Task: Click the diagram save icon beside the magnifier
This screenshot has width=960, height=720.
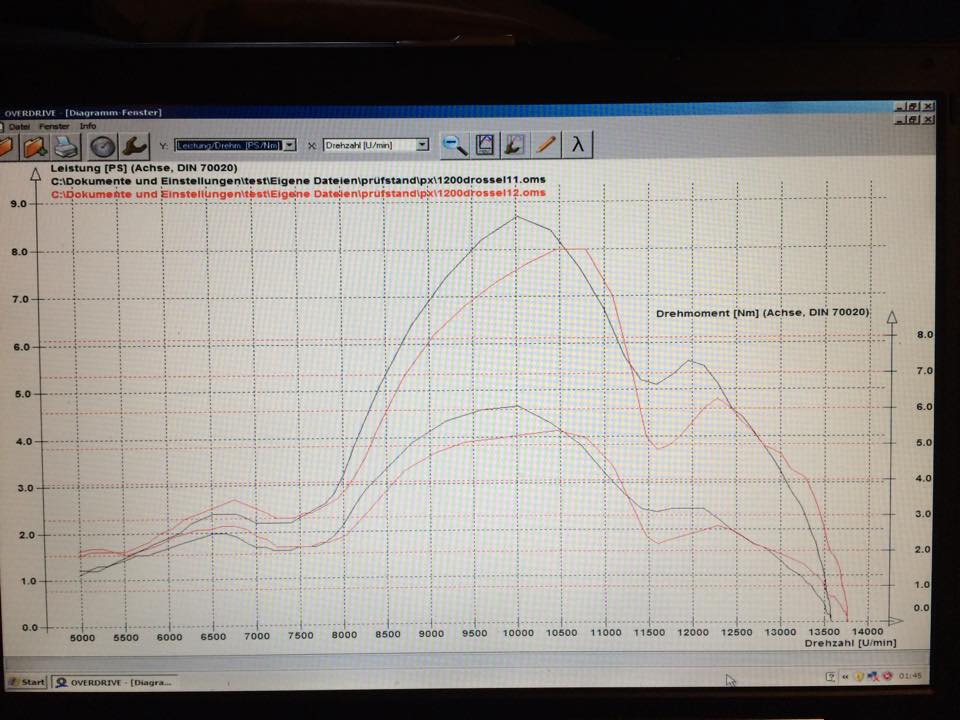Action: click(x=485, y=145)
